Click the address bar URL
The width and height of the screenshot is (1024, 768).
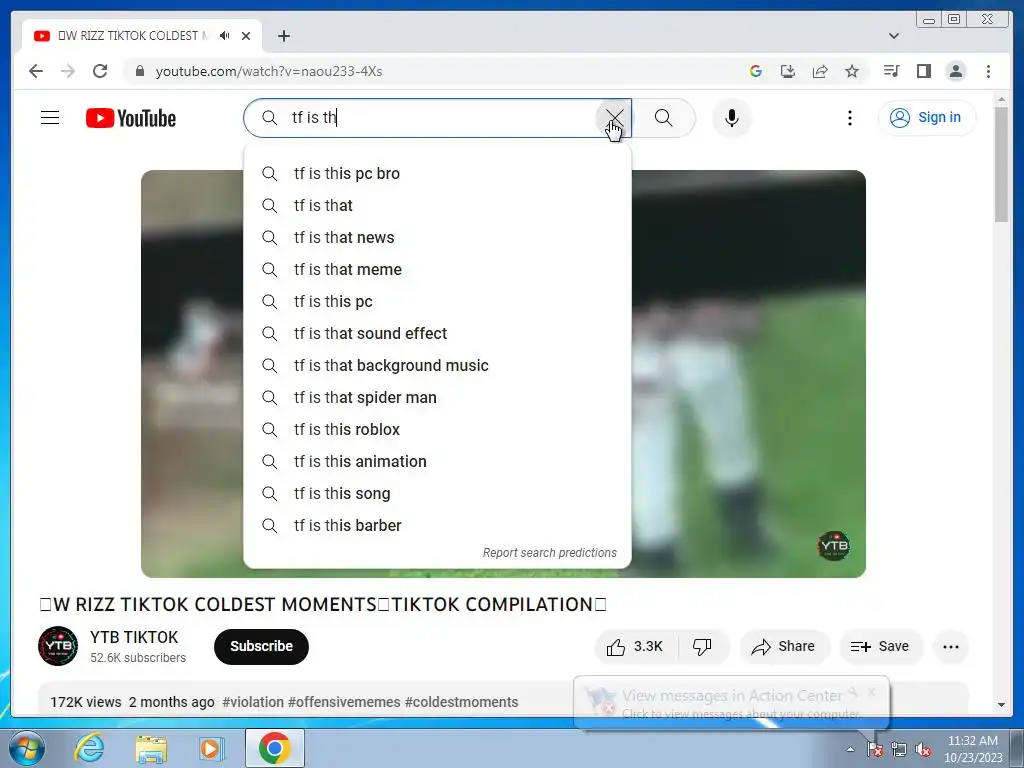point(269,71)
